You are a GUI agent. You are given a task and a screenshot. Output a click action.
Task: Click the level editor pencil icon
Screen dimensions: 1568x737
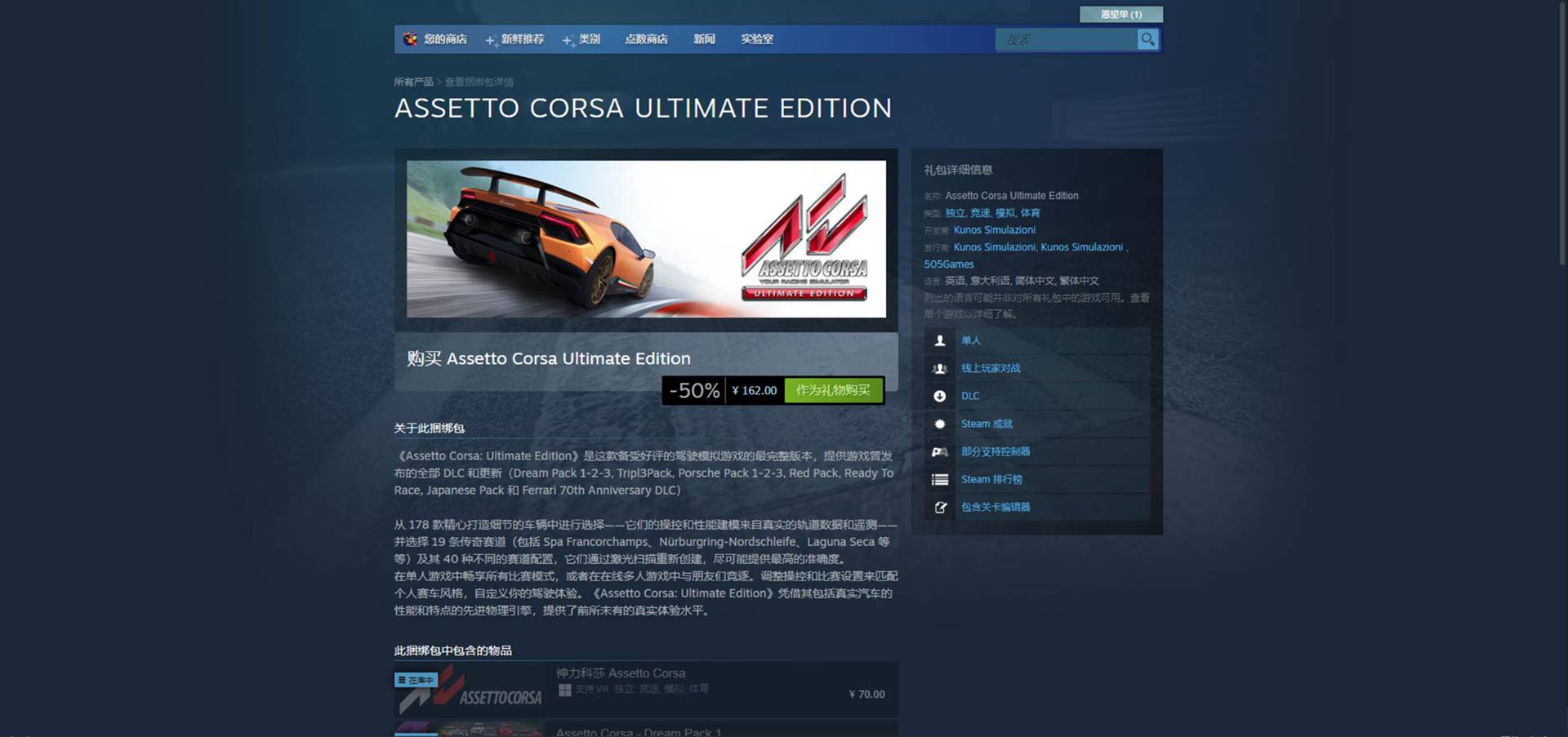[x=940, y=507]
